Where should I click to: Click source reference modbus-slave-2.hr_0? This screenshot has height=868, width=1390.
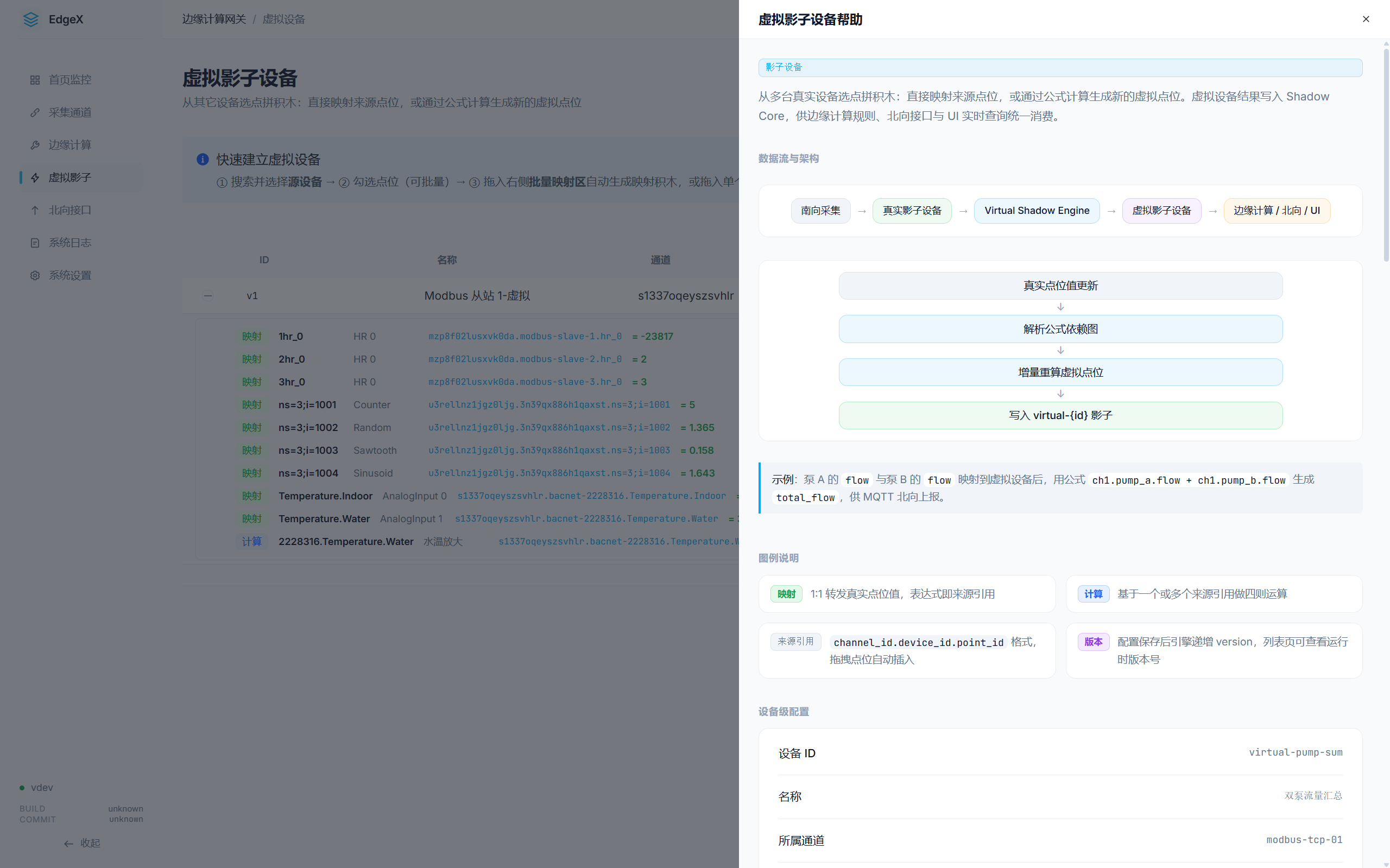pos(525,359)
